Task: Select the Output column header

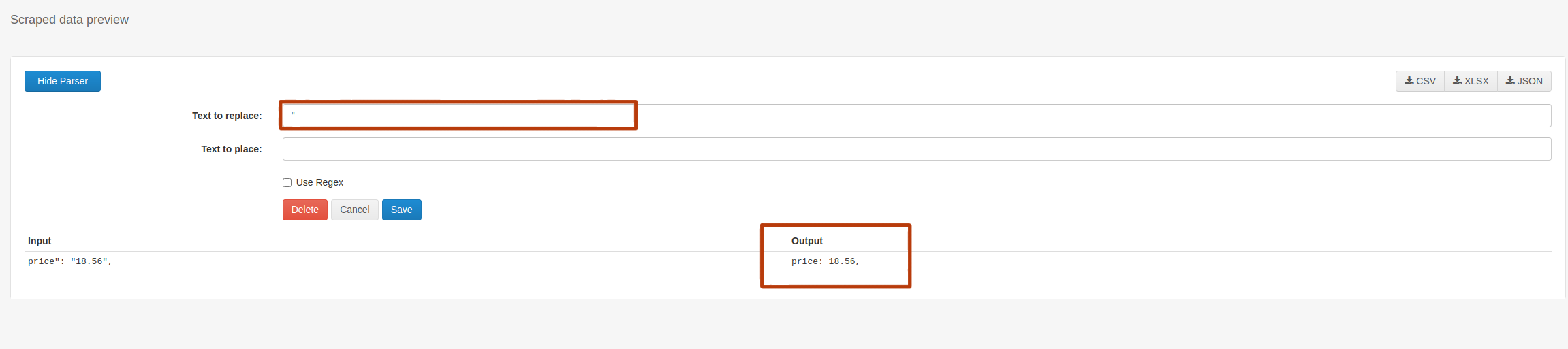Action: click(806, 241)
